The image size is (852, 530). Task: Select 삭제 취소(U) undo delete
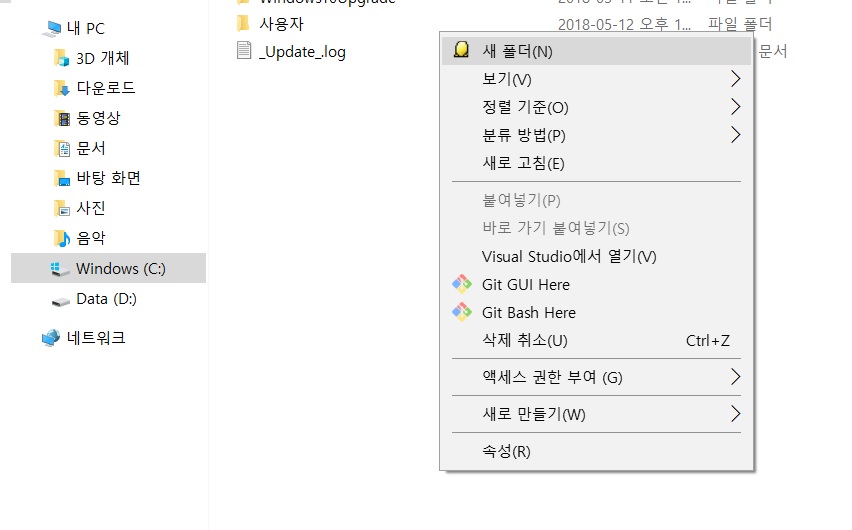point(596,340)
